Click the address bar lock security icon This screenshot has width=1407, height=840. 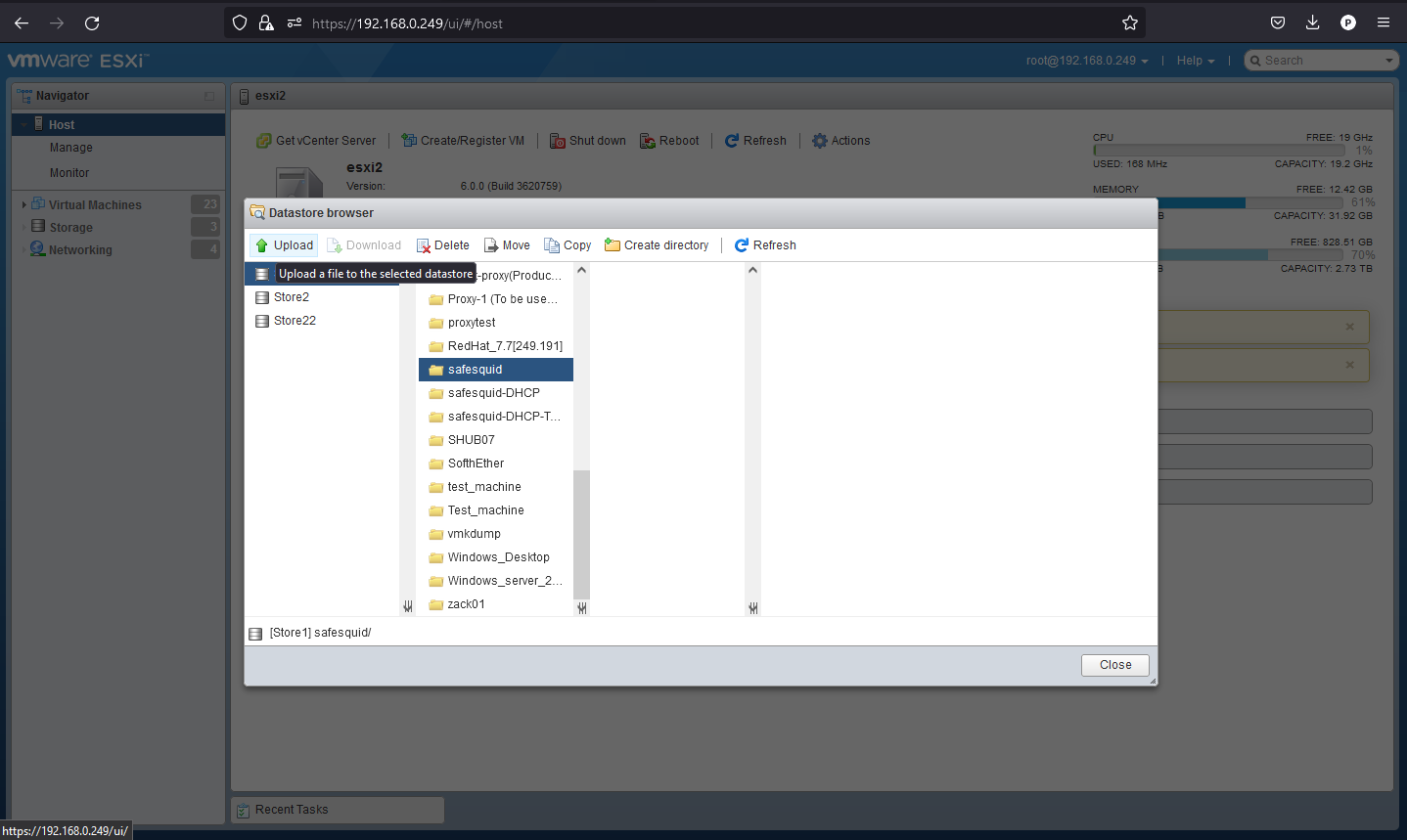[266, 22]
